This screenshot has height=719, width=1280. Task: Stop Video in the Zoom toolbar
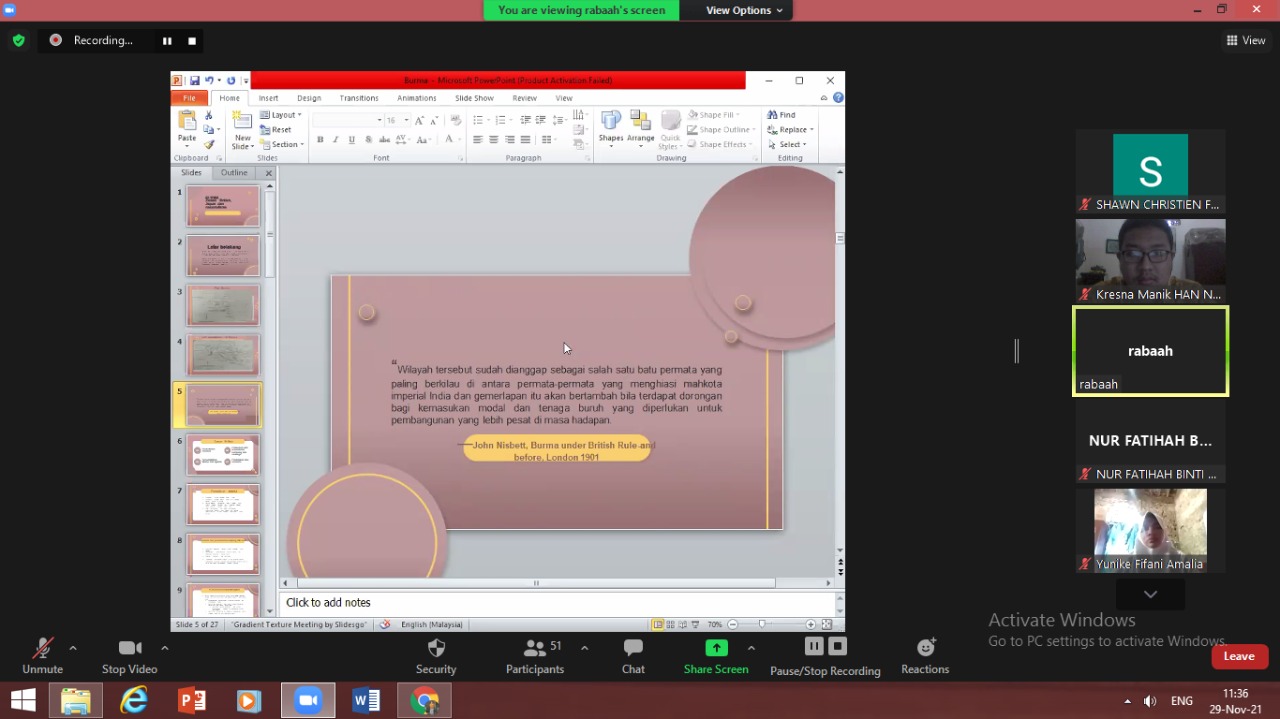click(x=130, y=656)
